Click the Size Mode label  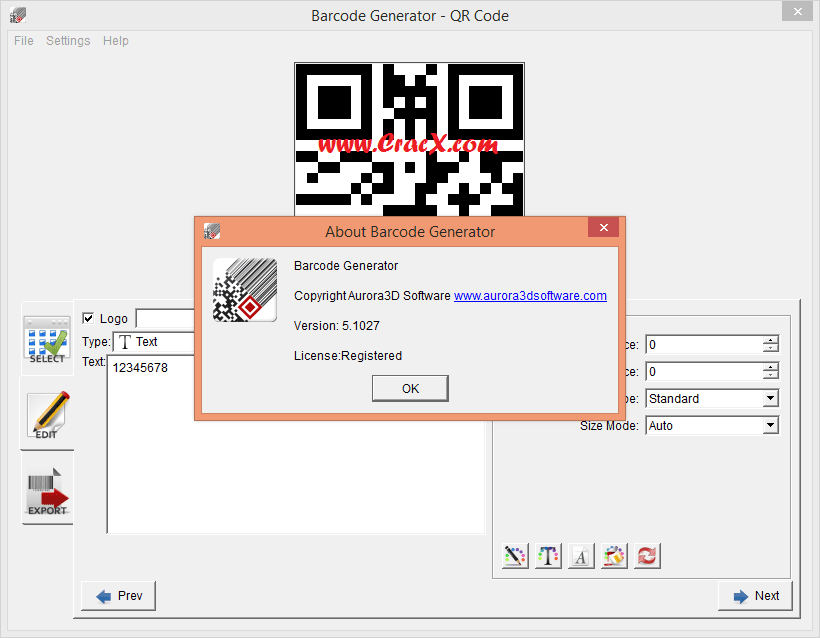point(609,426)
